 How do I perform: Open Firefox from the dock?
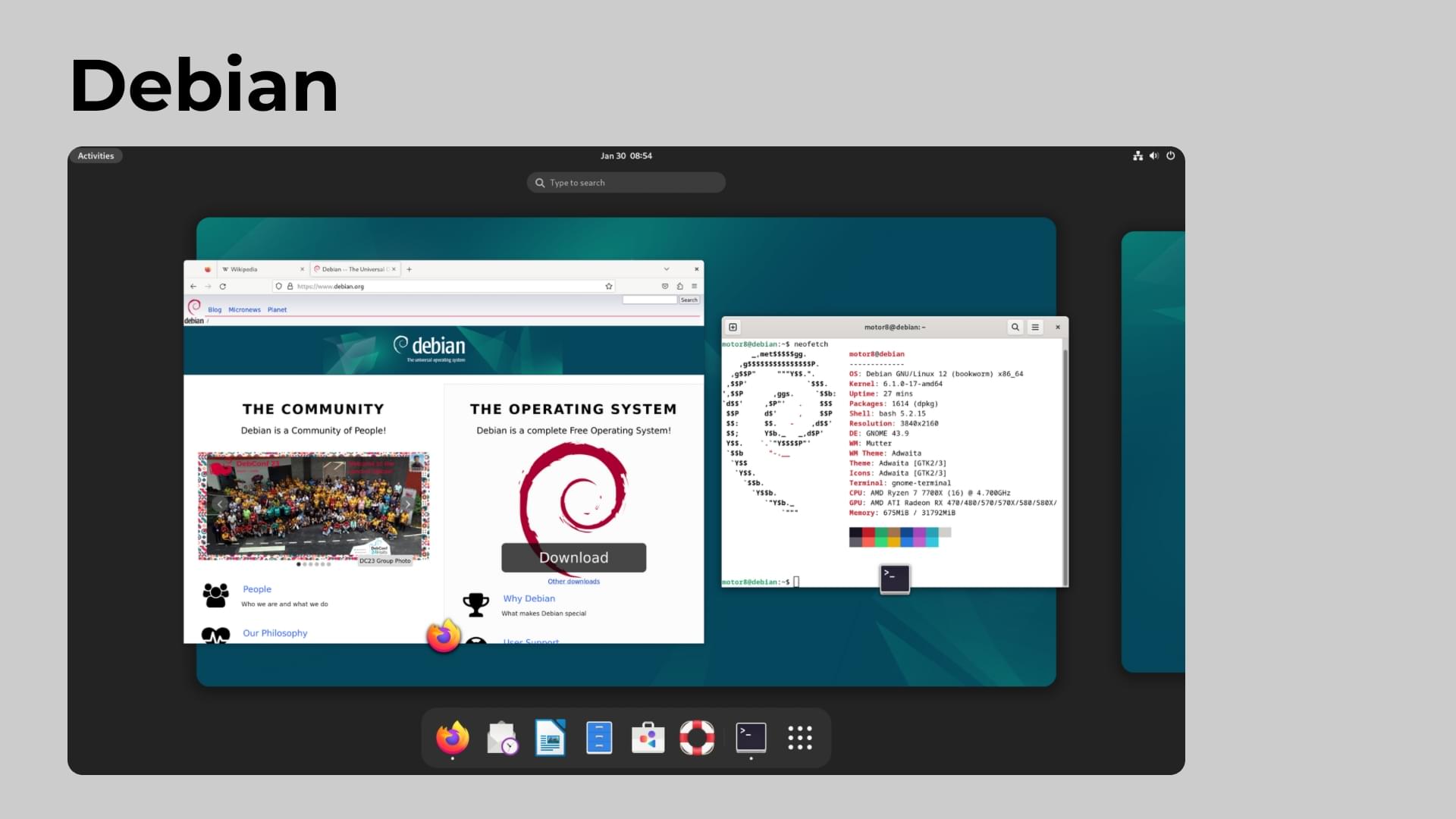pyautogui.click(x=453, y=737)
